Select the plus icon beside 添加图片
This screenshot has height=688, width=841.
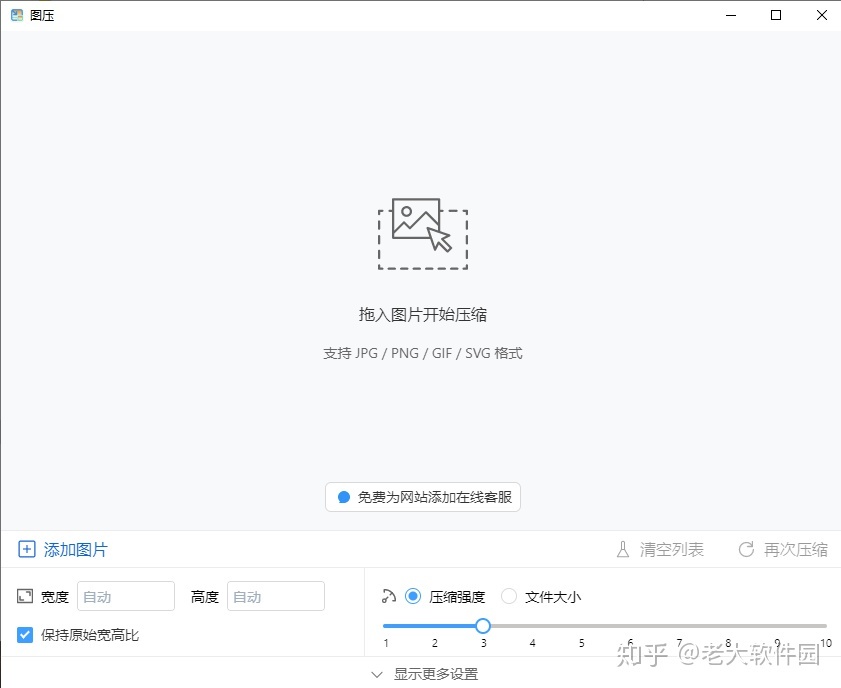(26, 549)
